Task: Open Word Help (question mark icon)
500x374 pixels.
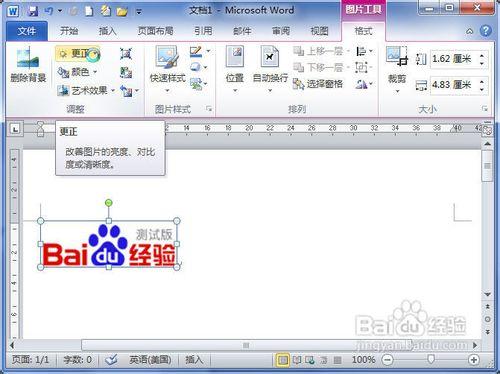Action: [x=486, y=31]
